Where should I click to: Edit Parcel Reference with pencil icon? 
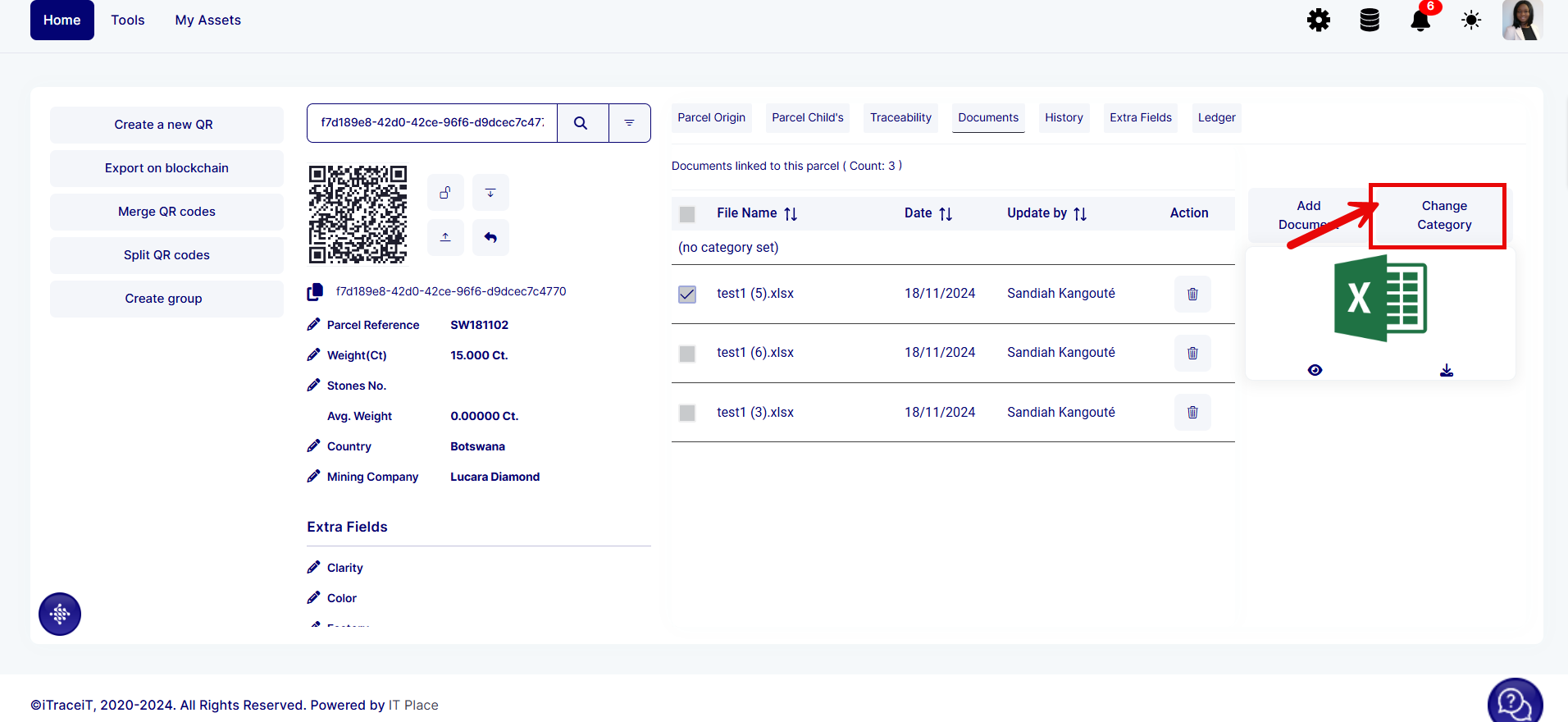pos(313,325)
